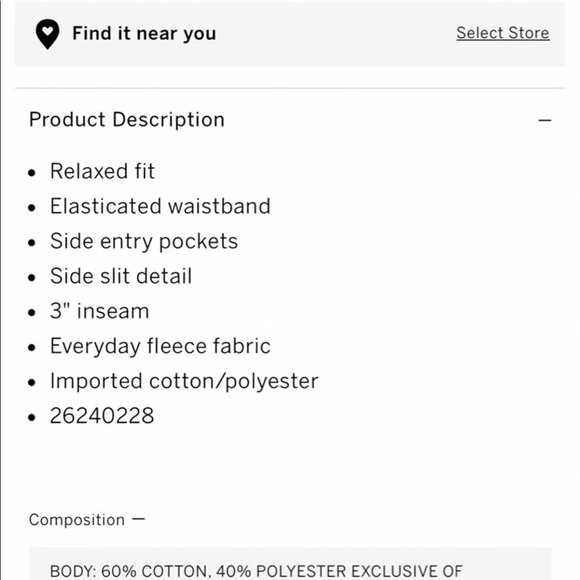The height and width of the screenshot is (580, 580).
Task: Select the Elasticated waistband bullet item
Action: click(160, 206)
